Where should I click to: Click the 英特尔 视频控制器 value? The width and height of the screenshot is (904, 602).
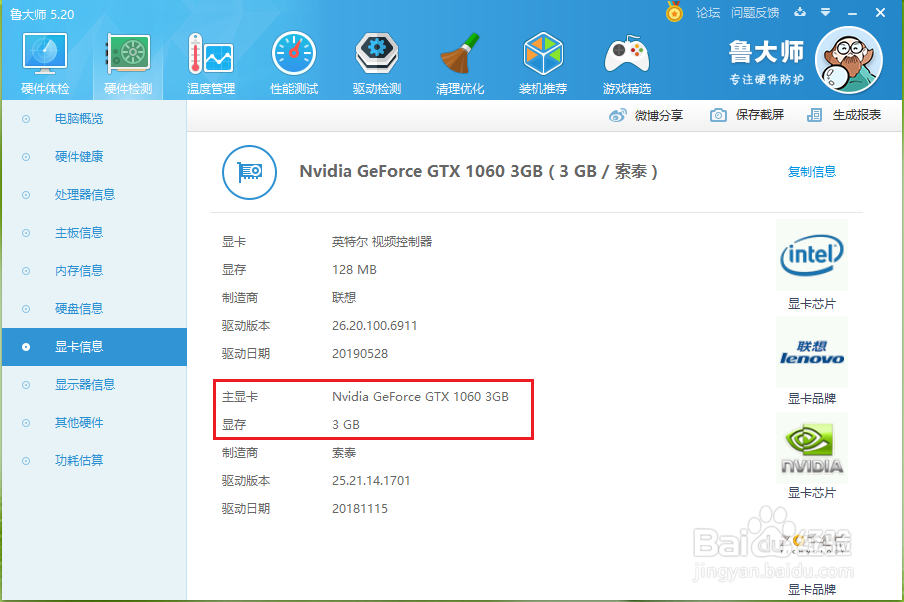[x=382, y=242]
